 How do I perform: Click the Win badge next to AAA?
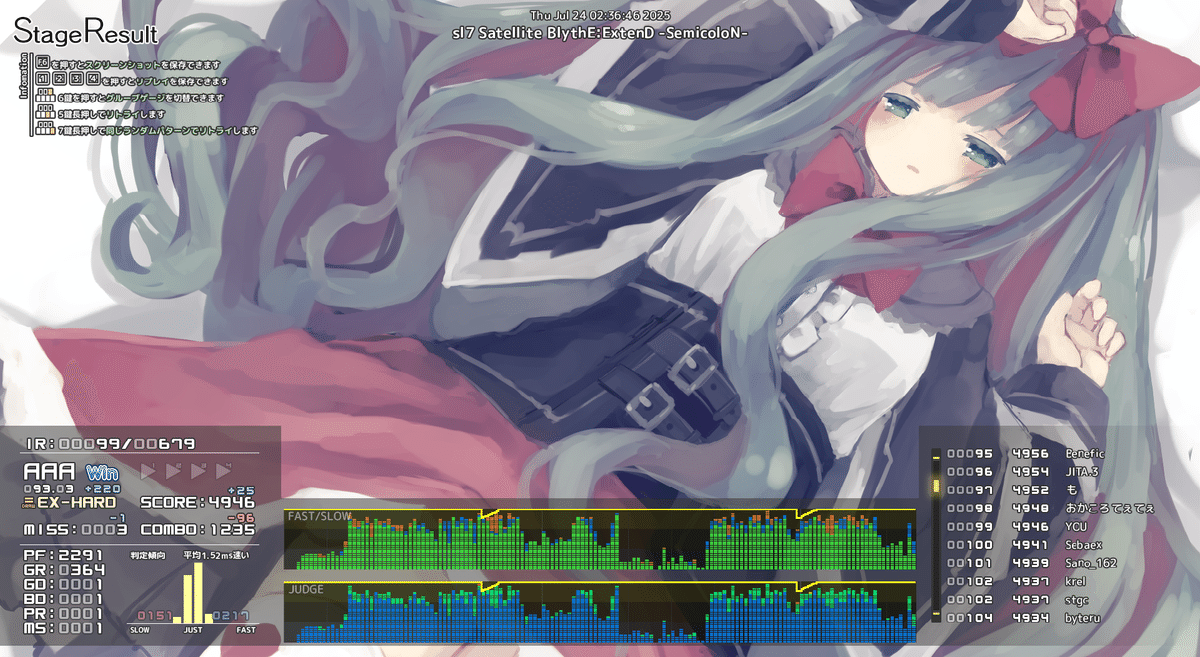click(103, 472)
